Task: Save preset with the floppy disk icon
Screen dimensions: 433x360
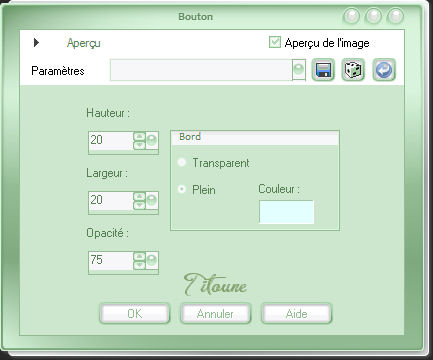Action: (323, 70)
